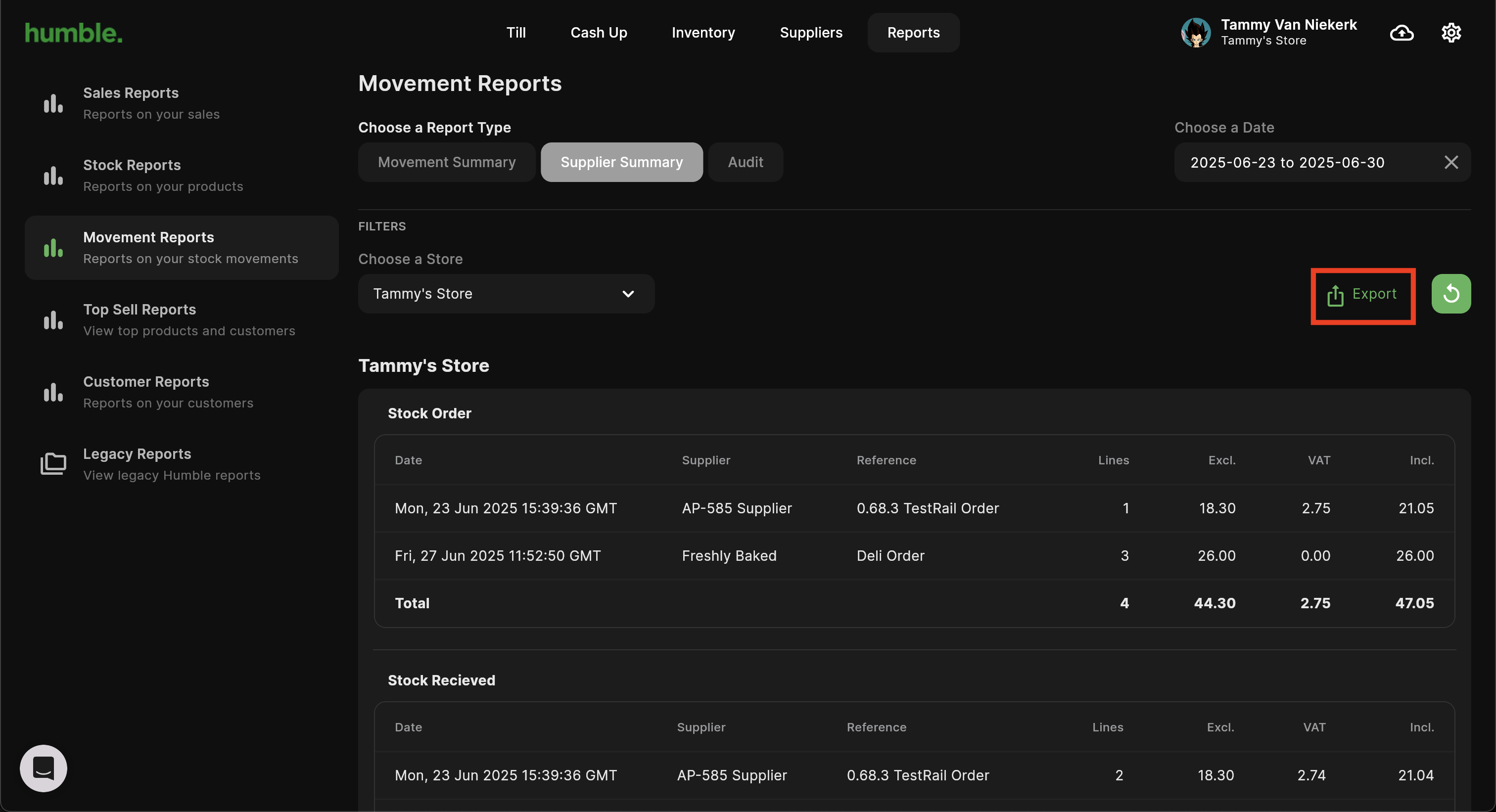Click the 26.00 excl. value for Freshly Baked

click(1216, 555)
